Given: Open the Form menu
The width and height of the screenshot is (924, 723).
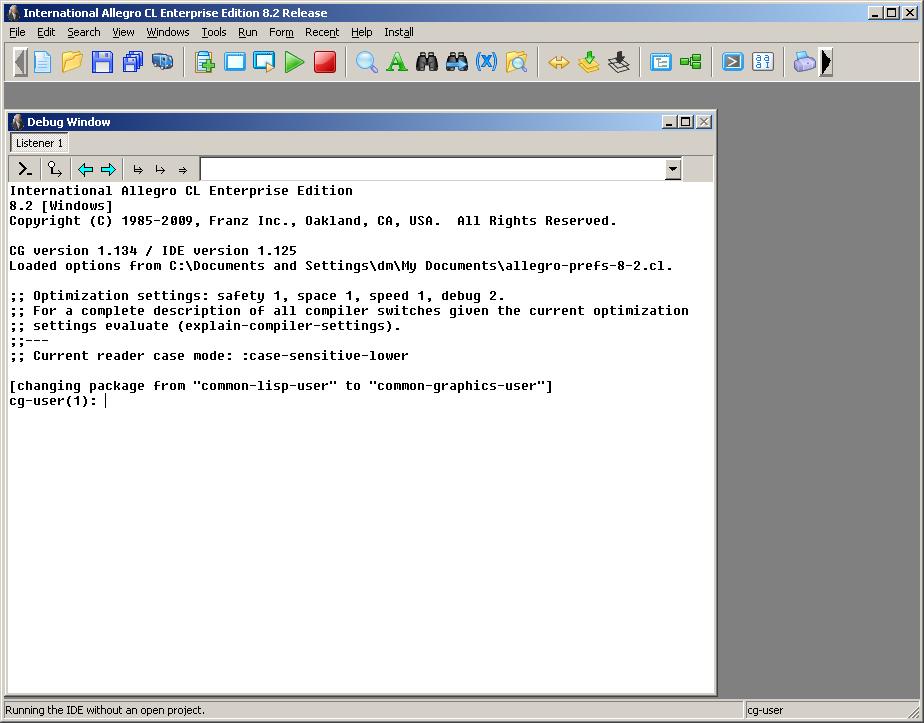Looking at the screenshot, I should tap(281, 32).
